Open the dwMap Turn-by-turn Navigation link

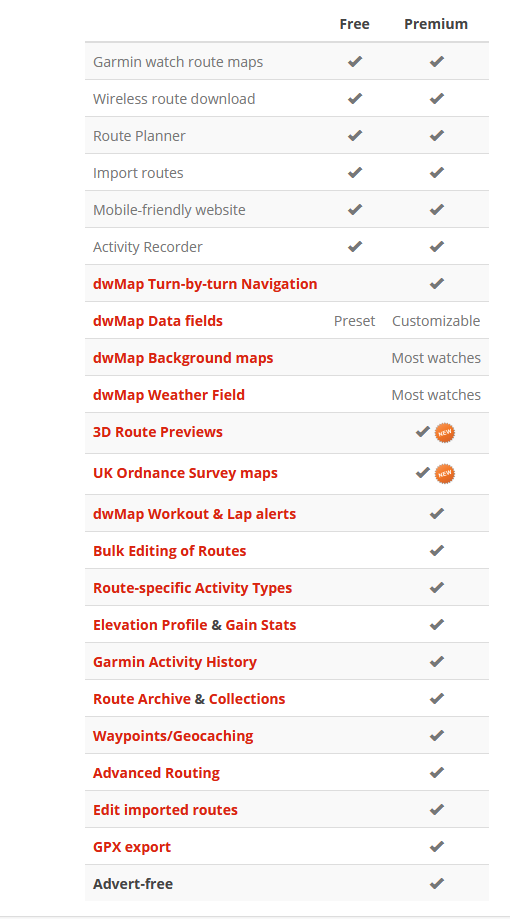pos(205,284)
